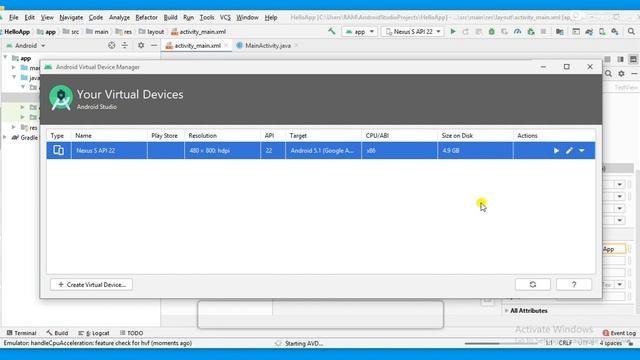Refresh the virtual device list
The width and height of the screenshot is (640, 360).
(533, 284)
